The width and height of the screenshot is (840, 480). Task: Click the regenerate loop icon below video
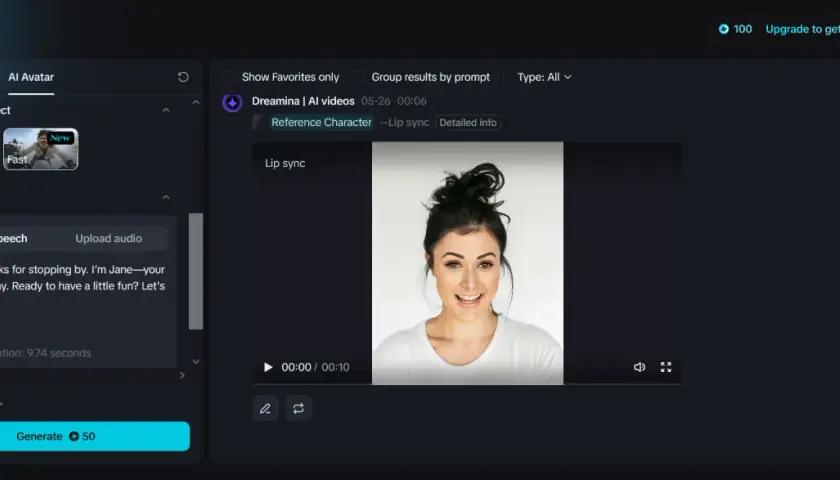(x=298, y=408)
